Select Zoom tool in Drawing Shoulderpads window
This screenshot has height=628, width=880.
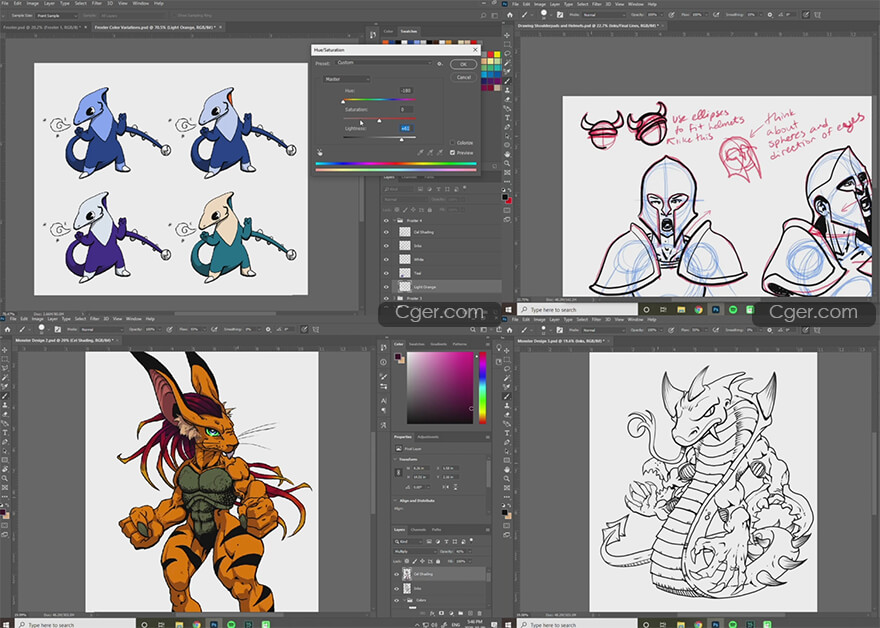point(507,163)
